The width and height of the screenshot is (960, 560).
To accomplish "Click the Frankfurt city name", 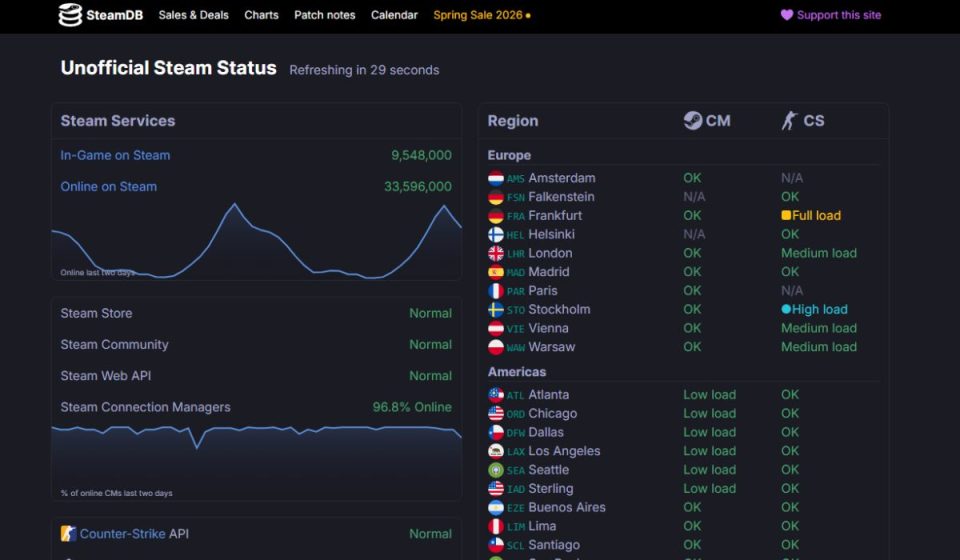I will 555,215.
